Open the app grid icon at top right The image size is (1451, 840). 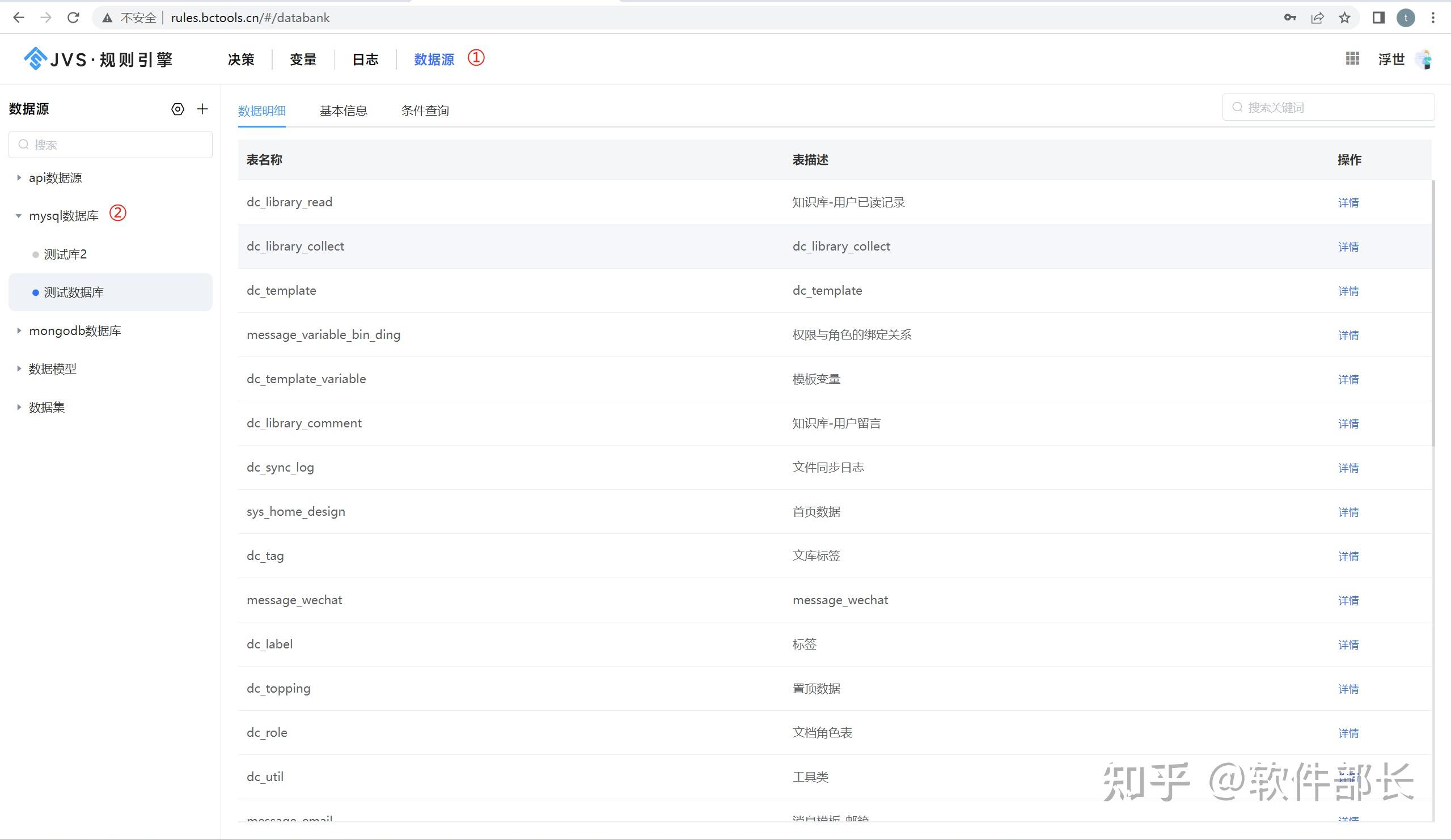click(x=1352, y=59)
